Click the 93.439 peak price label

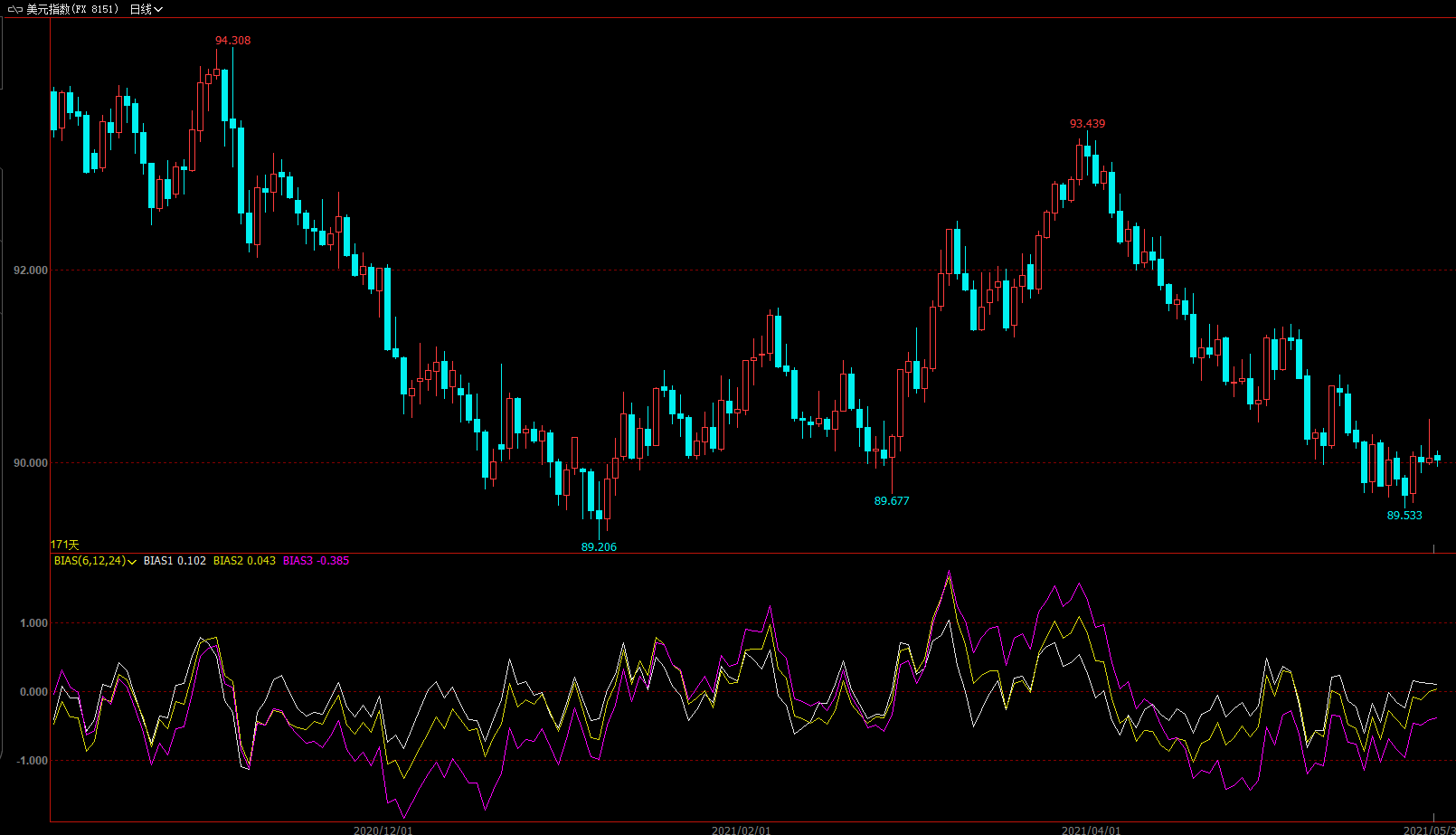[x=1087, y=124]
